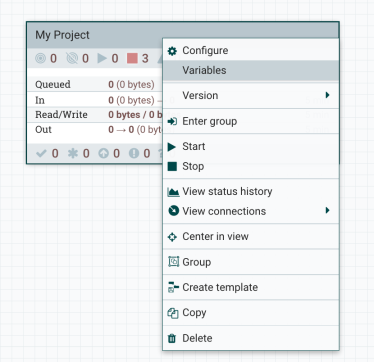The image size is (374, 362).
Task: Click the Stop square icon in menu
Action: 172,166
